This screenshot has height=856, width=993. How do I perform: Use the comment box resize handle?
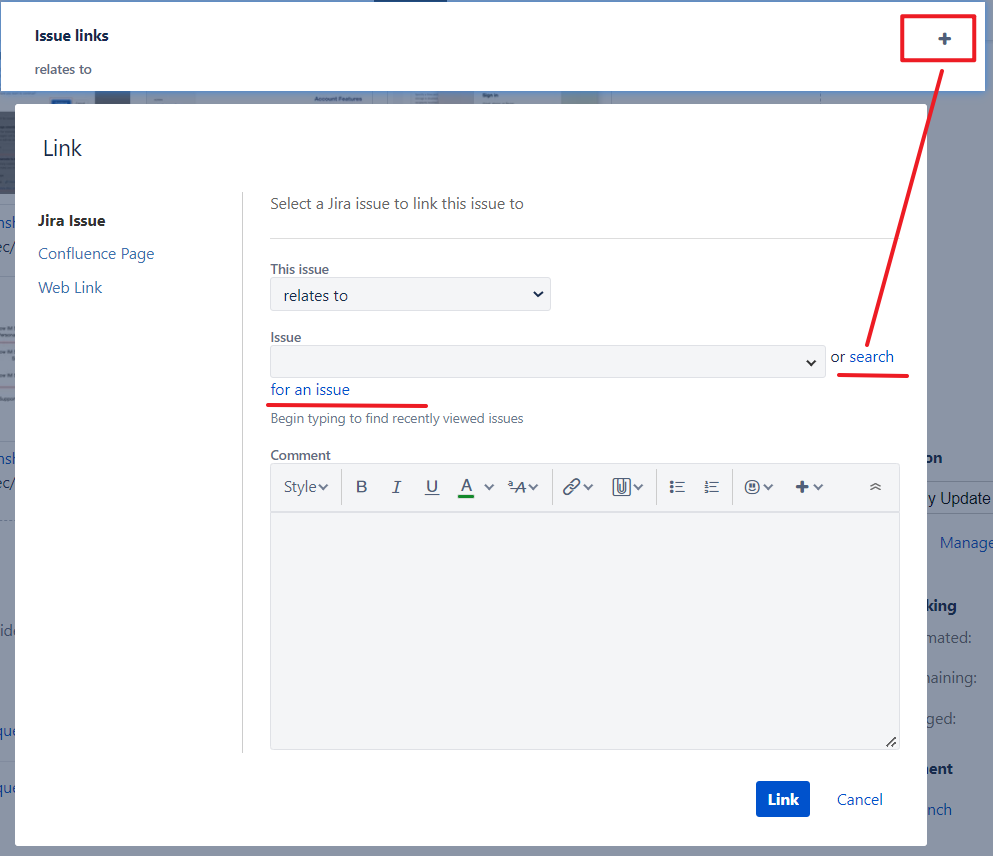tap(891, 742)
